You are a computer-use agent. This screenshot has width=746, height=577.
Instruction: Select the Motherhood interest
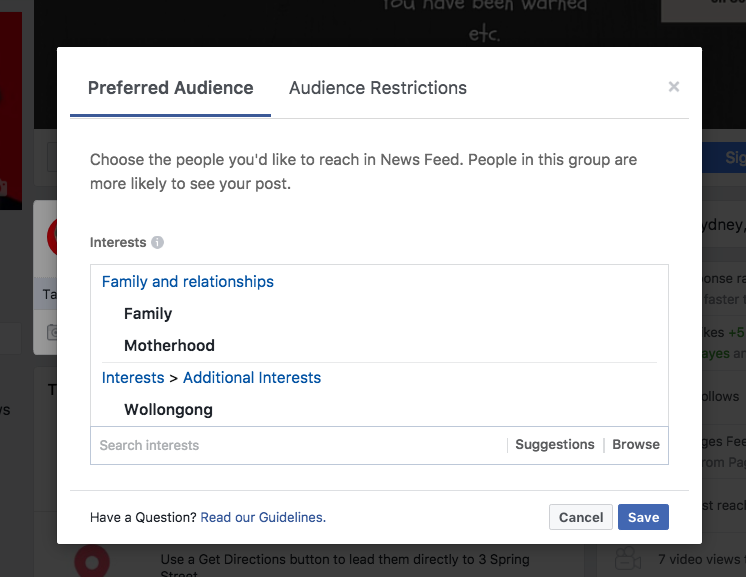[x=169, y=345]
